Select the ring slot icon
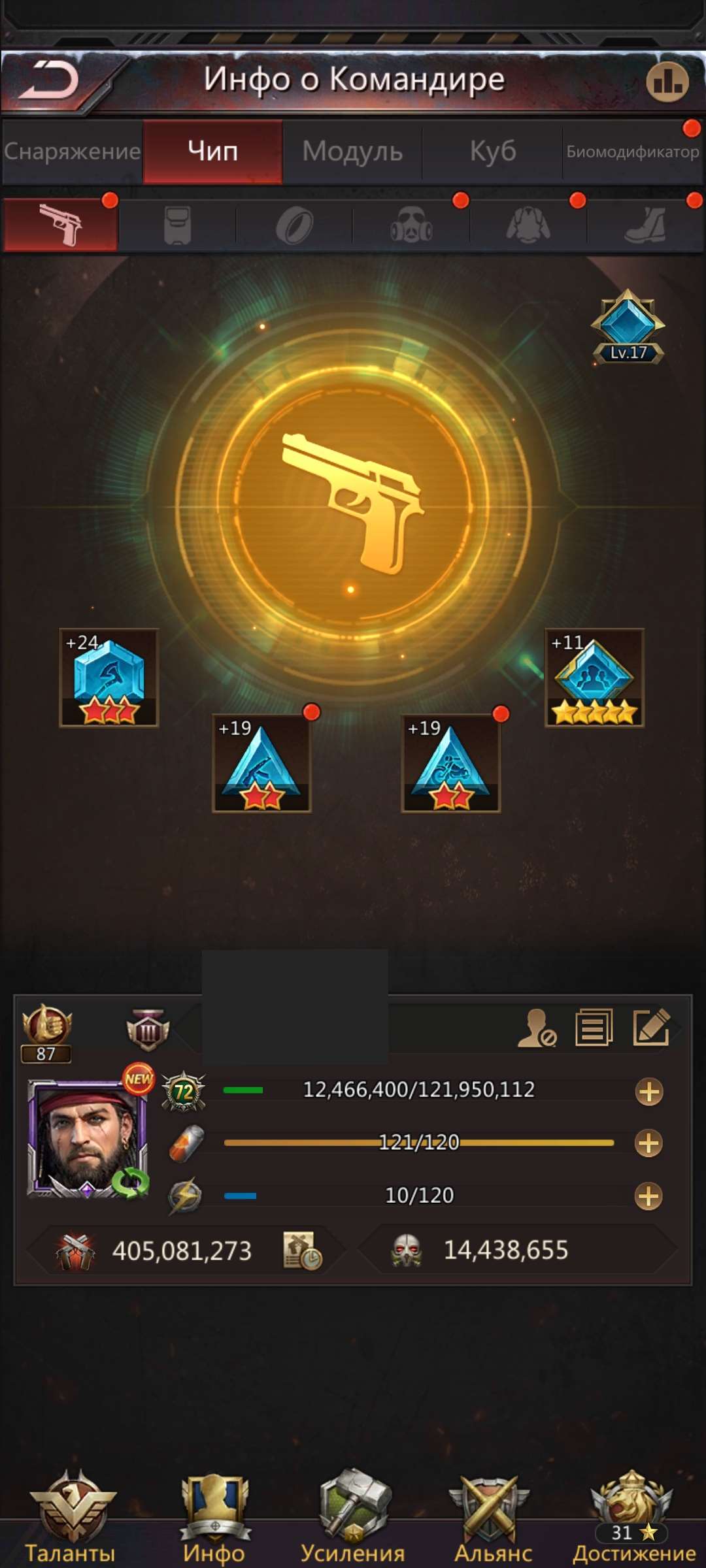 [x=294, y=225]
